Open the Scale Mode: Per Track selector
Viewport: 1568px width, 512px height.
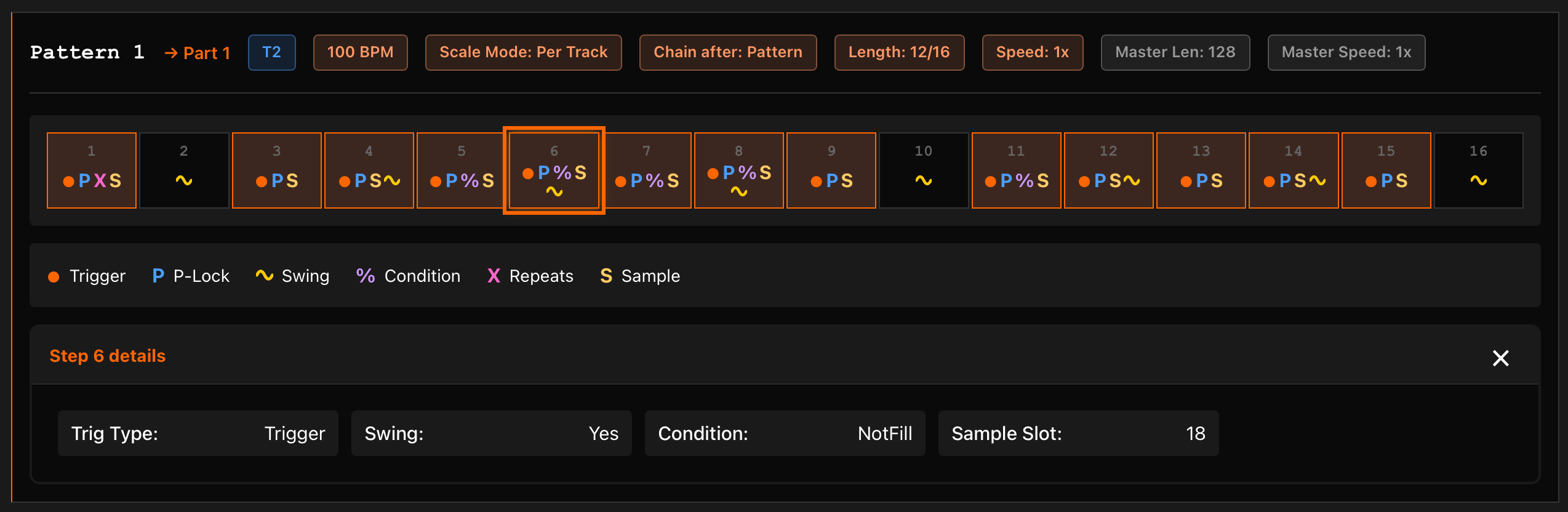click(x=523, y=52)
